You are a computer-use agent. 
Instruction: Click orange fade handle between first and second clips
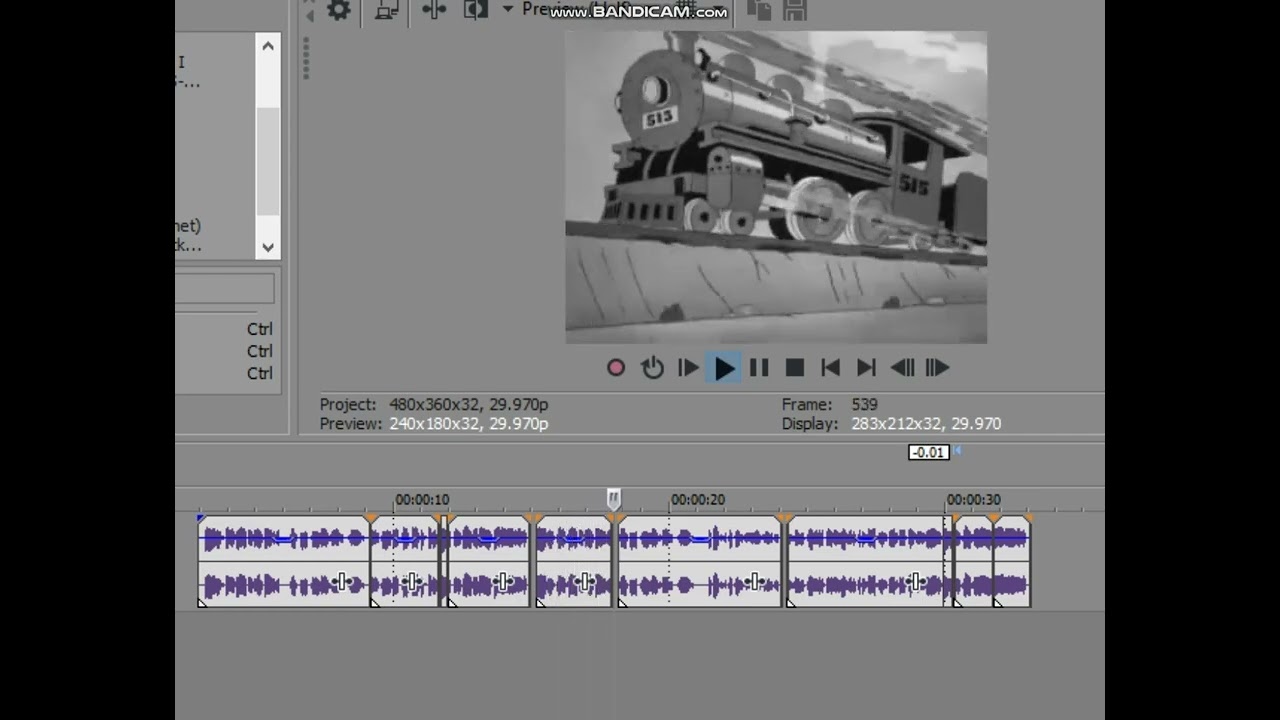pos(371,519)
